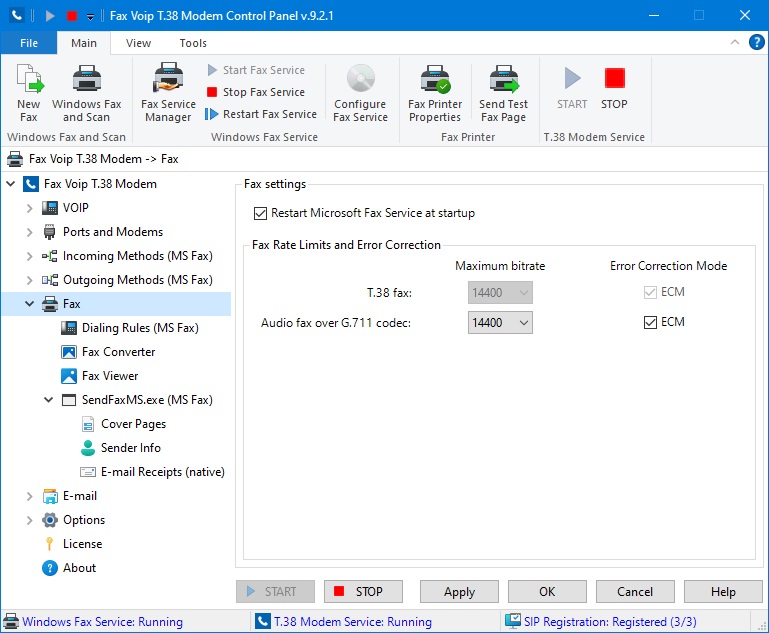Click T.38 Modem Service: Running status

click(353, 622)
